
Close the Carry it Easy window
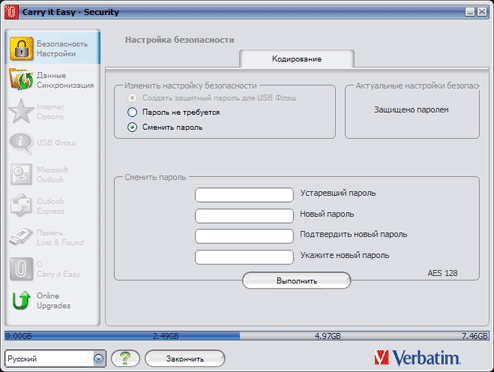[x=482, y=12]
